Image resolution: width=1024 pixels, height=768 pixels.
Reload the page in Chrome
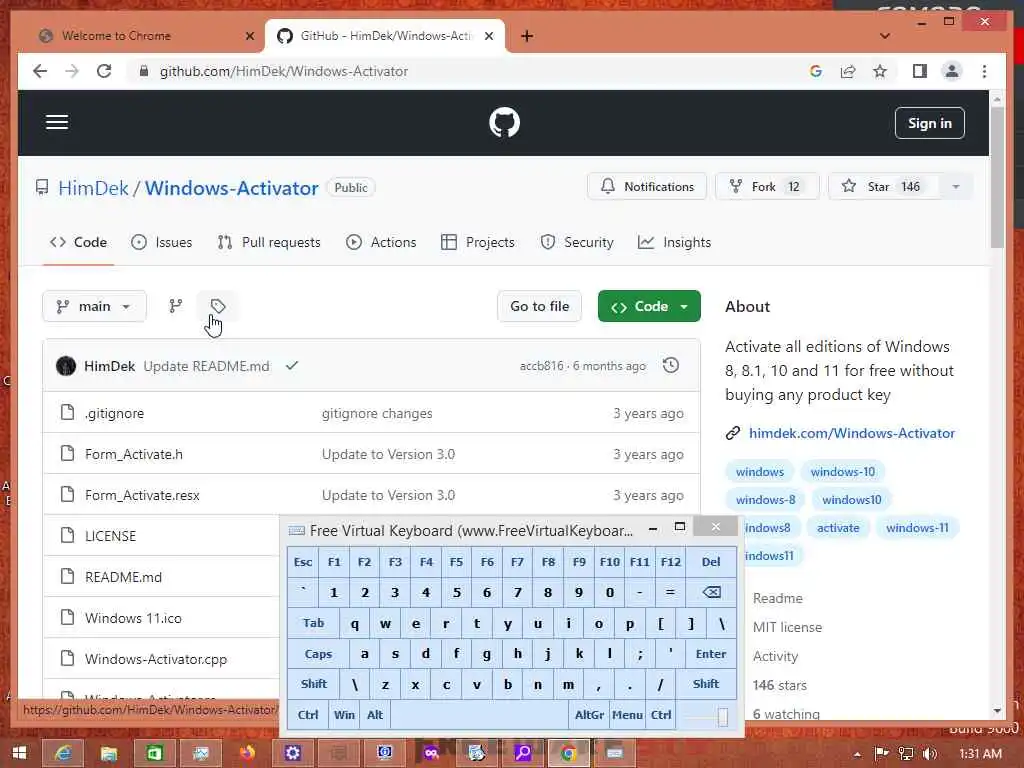[104, 71]
